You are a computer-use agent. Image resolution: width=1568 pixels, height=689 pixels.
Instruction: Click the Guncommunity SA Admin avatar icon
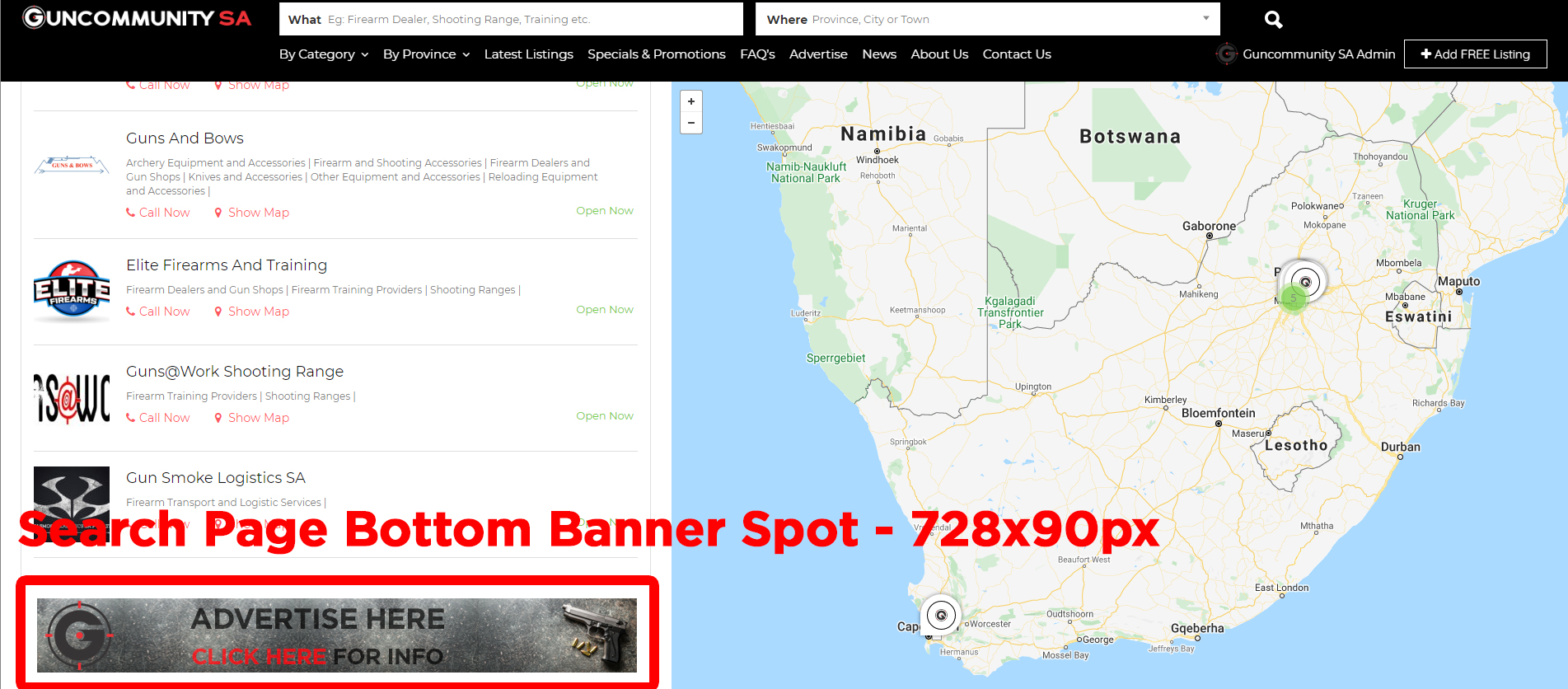(x=1226, y=54)
